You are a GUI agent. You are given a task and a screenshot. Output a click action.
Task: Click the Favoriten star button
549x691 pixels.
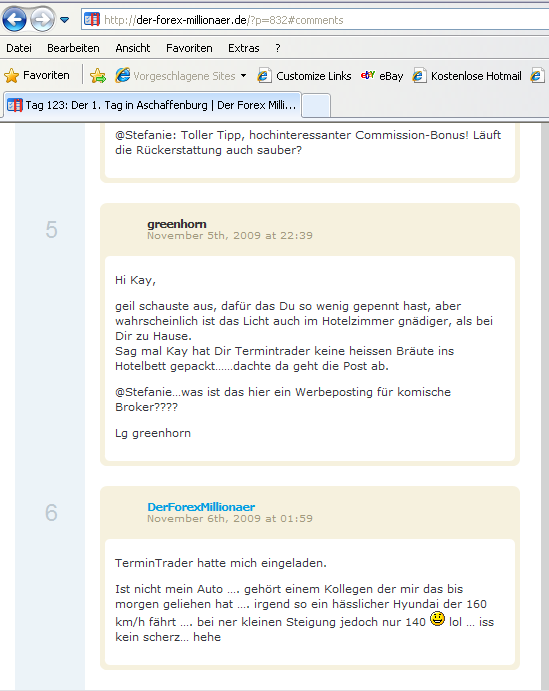click(37, 75)
